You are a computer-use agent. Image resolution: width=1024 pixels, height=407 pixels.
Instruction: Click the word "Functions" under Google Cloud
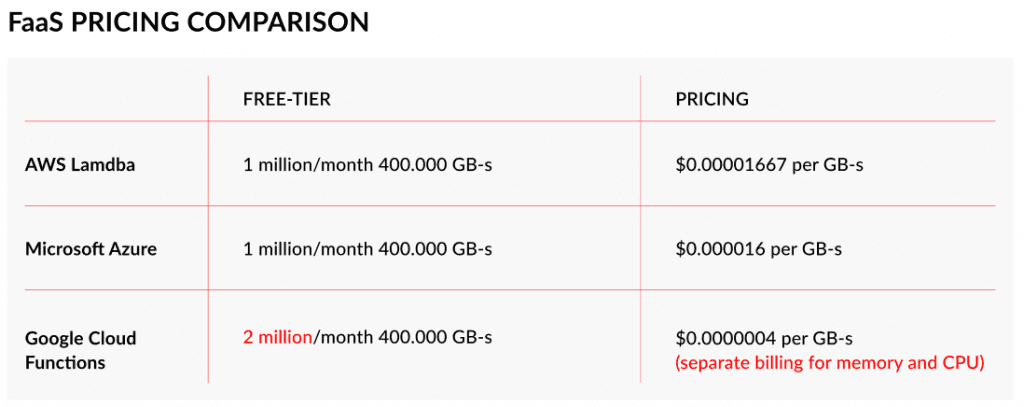pyautogui.click(x=66, y=362)
